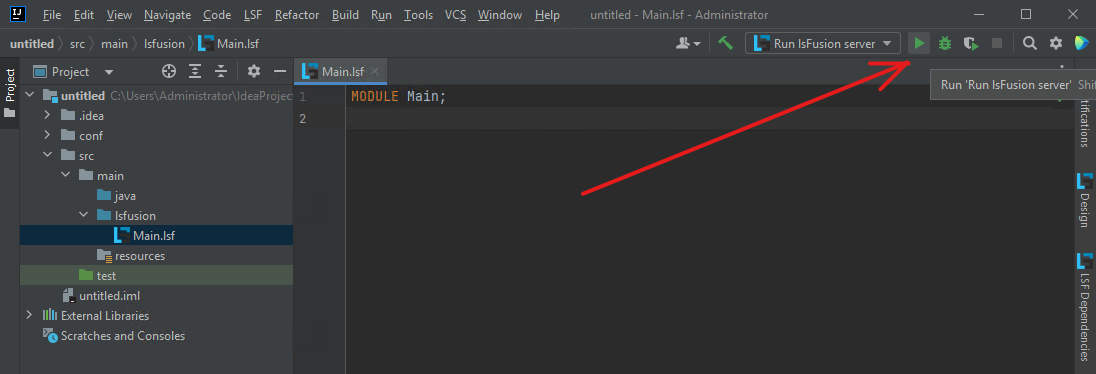Click line 2 in the code editor

tap(709, 118)
